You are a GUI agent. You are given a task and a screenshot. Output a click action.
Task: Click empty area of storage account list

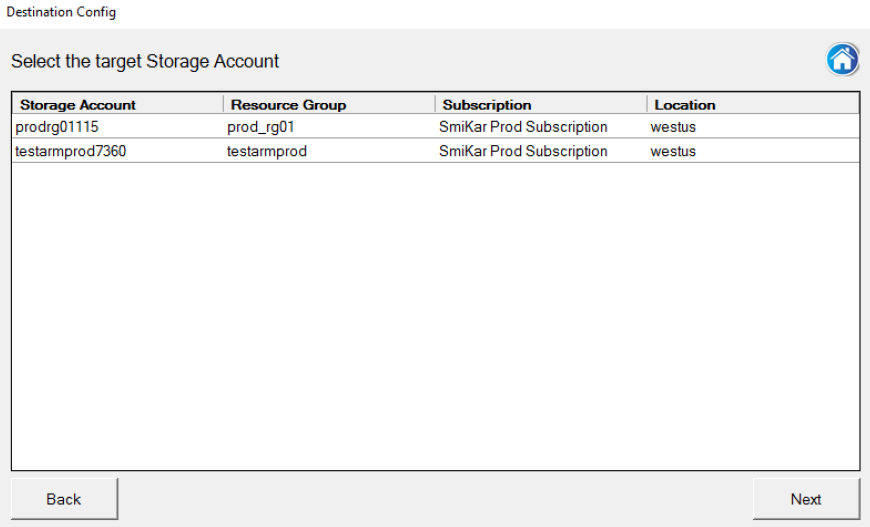(436, 316)
